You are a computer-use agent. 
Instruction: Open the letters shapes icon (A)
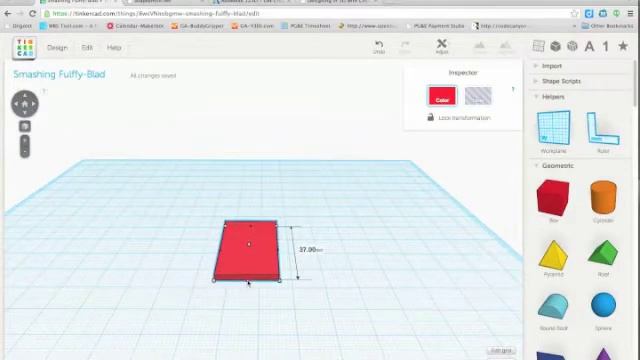[589, 47]
